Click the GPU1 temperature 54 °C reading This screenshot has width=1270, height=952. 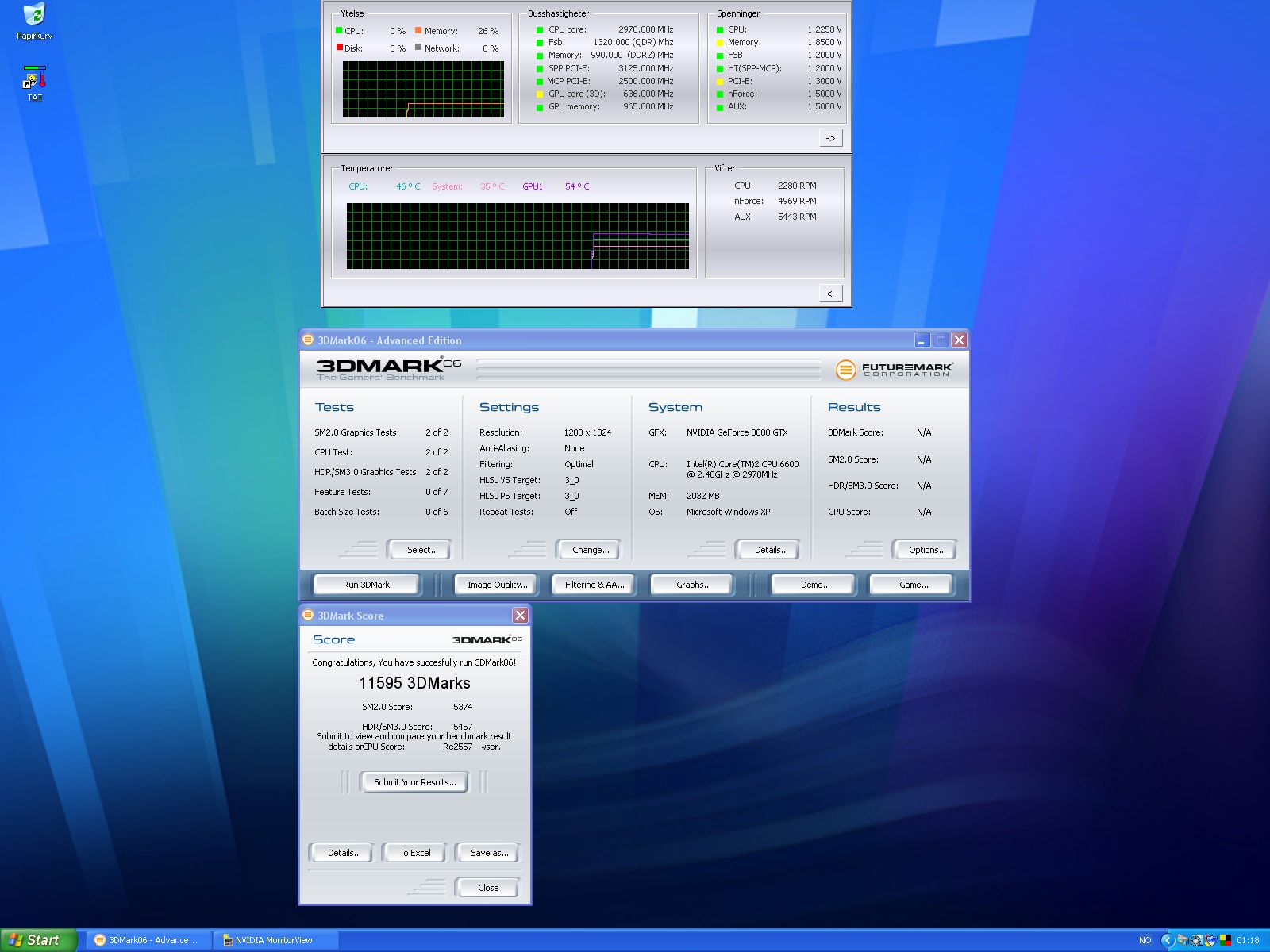coord(577,186)
